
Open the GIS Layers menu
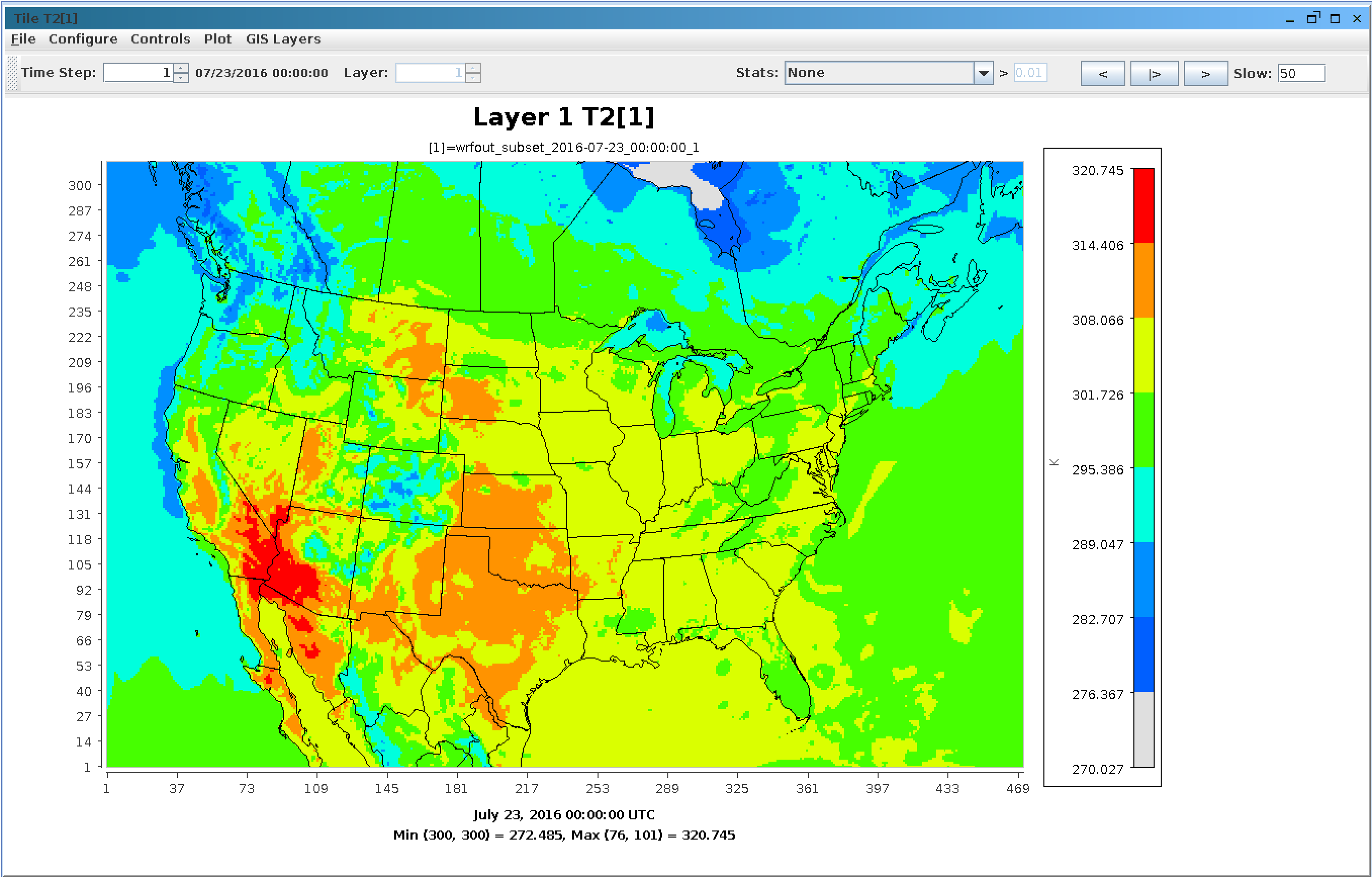[x=283, y=39]
